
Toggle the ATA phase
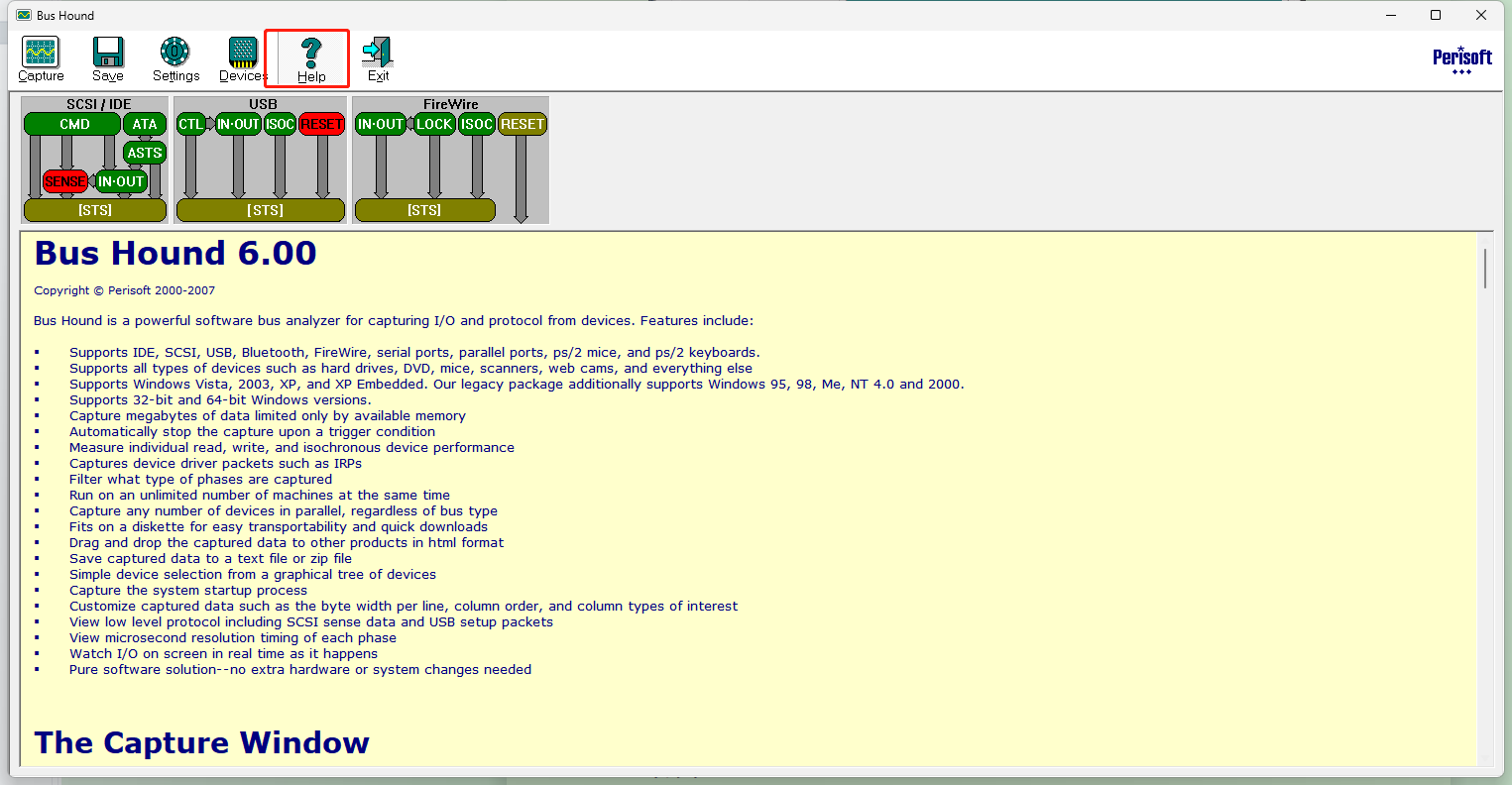click(x=145, y=124)
